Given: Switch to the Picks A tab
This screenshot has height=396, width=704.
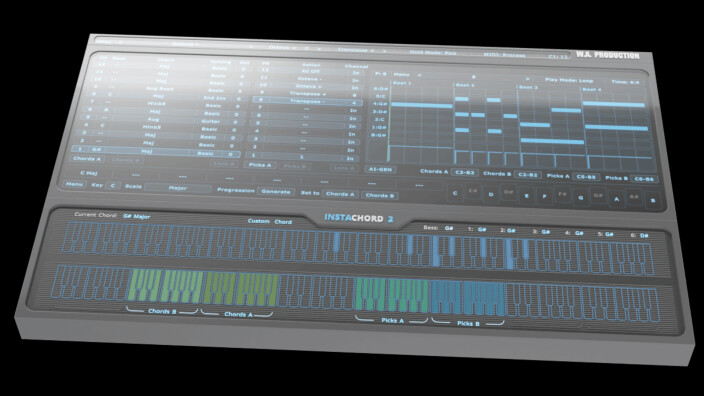Looking at the screenshot, I should [260, 165].
